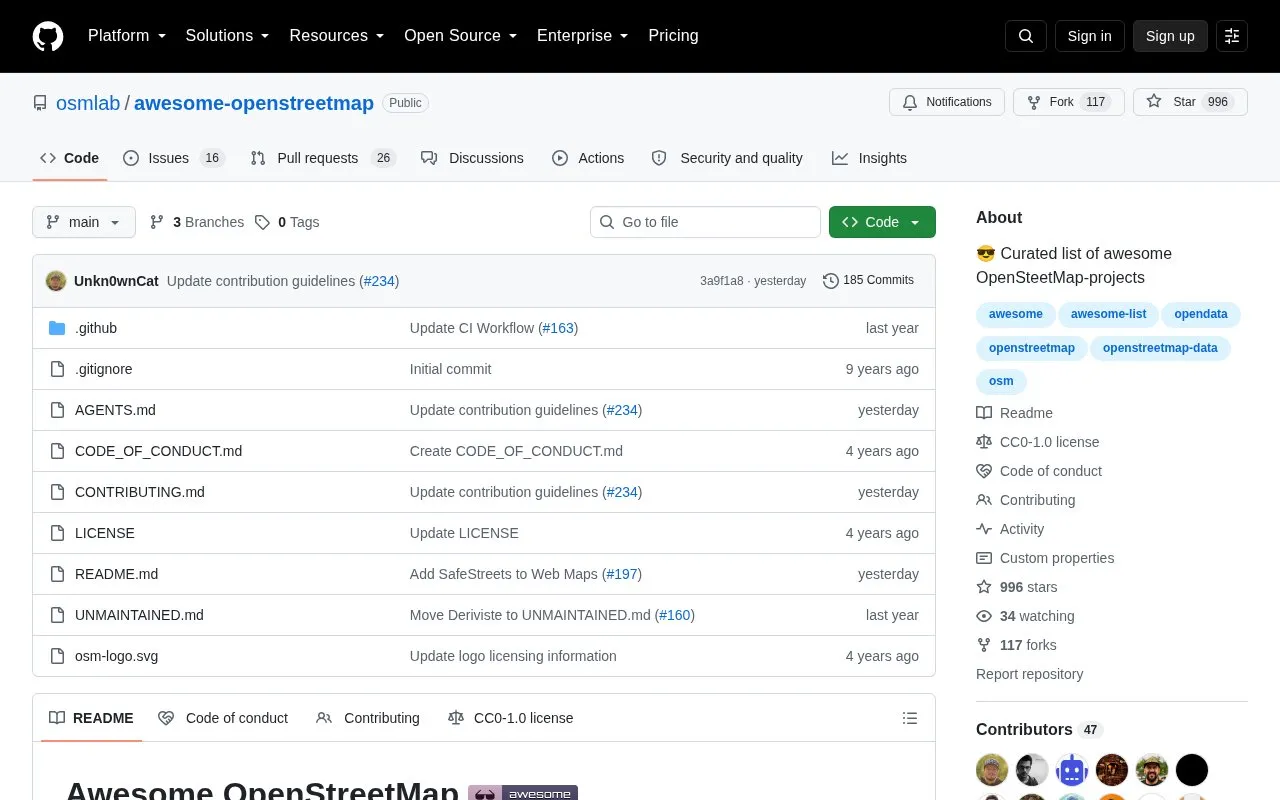Expand the Open Source menu

pos(461,36)
